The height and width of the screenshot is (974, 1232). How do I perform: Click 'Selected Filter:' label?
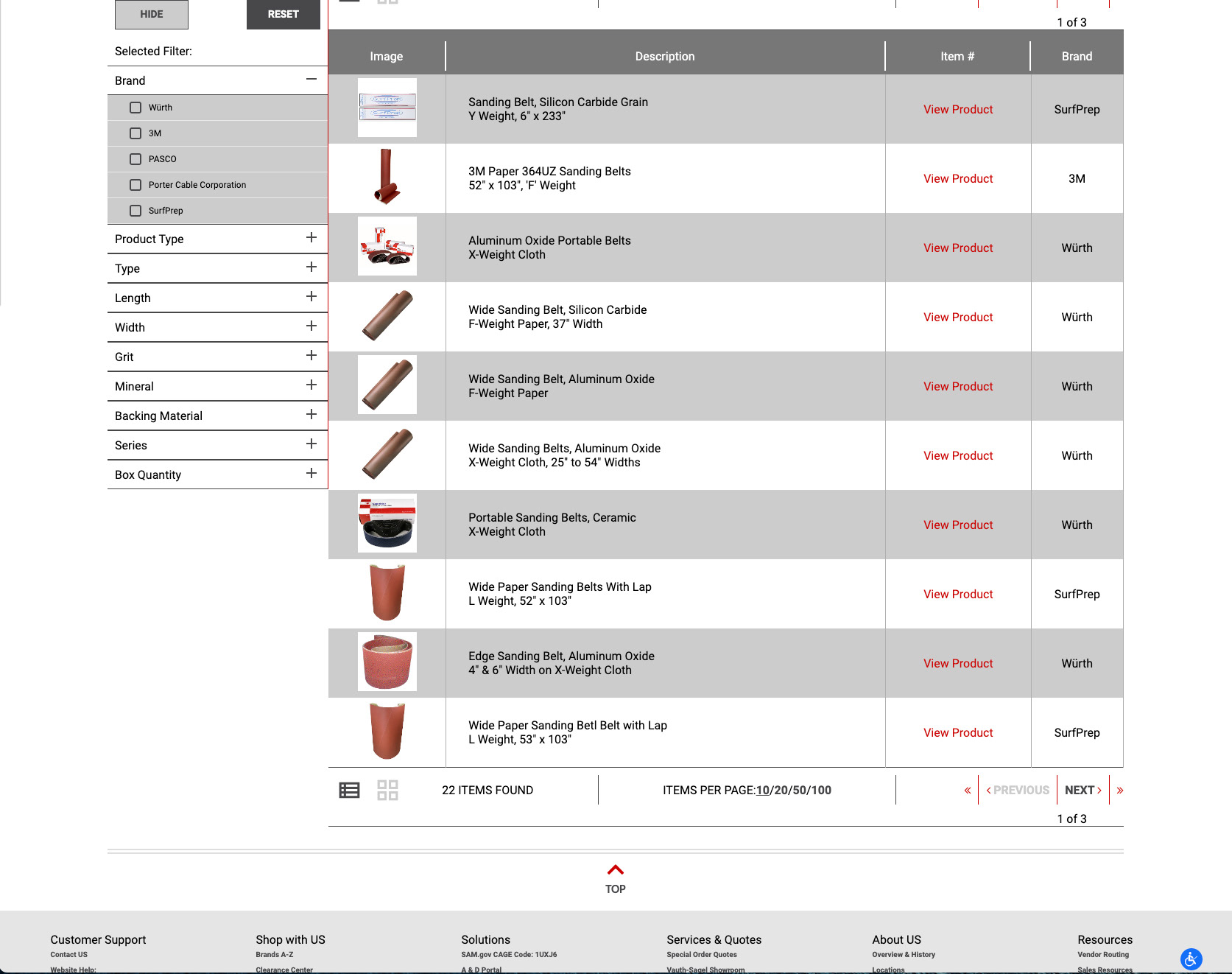153,51
